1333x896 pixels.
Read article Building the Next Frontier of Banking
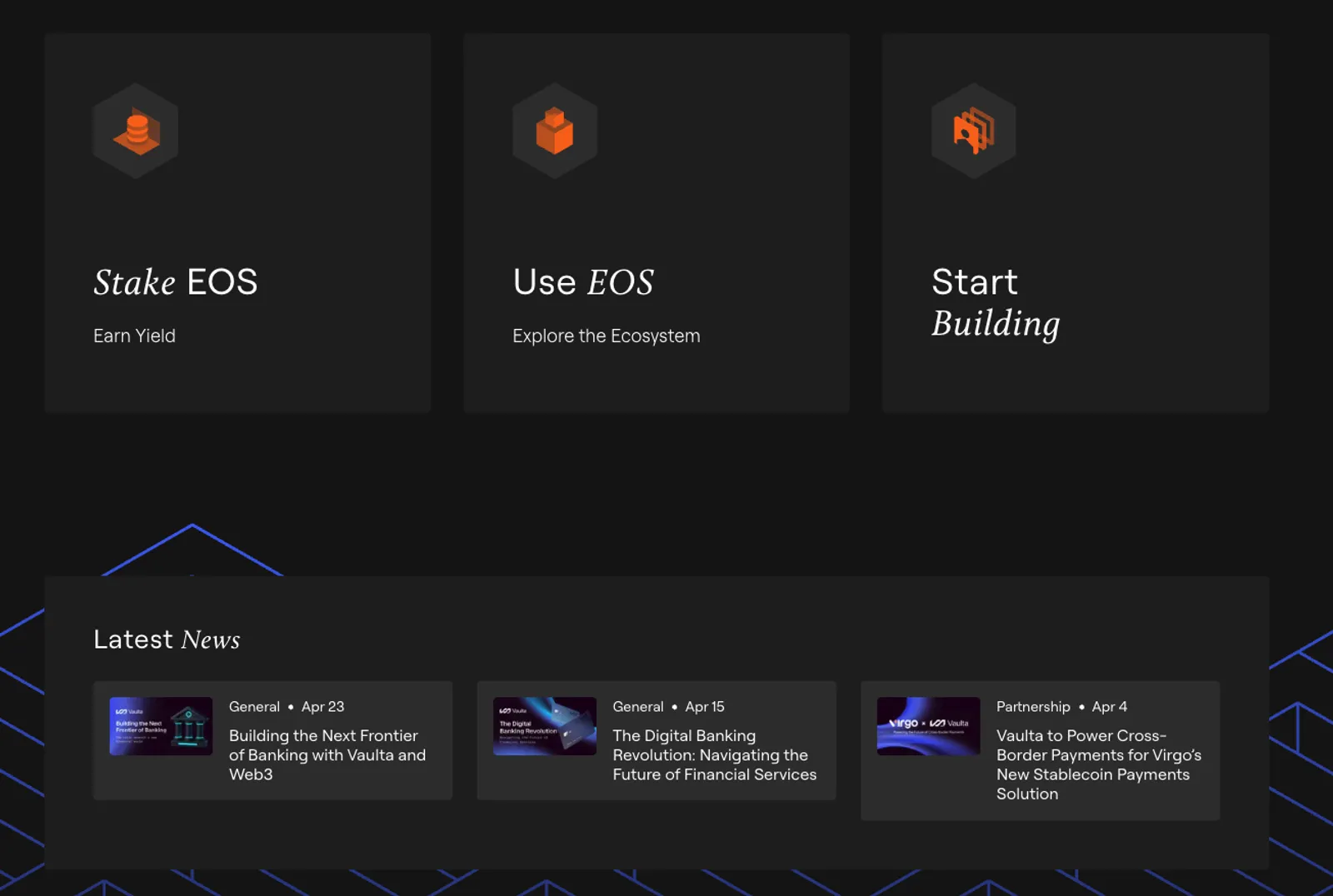[327, 754]
